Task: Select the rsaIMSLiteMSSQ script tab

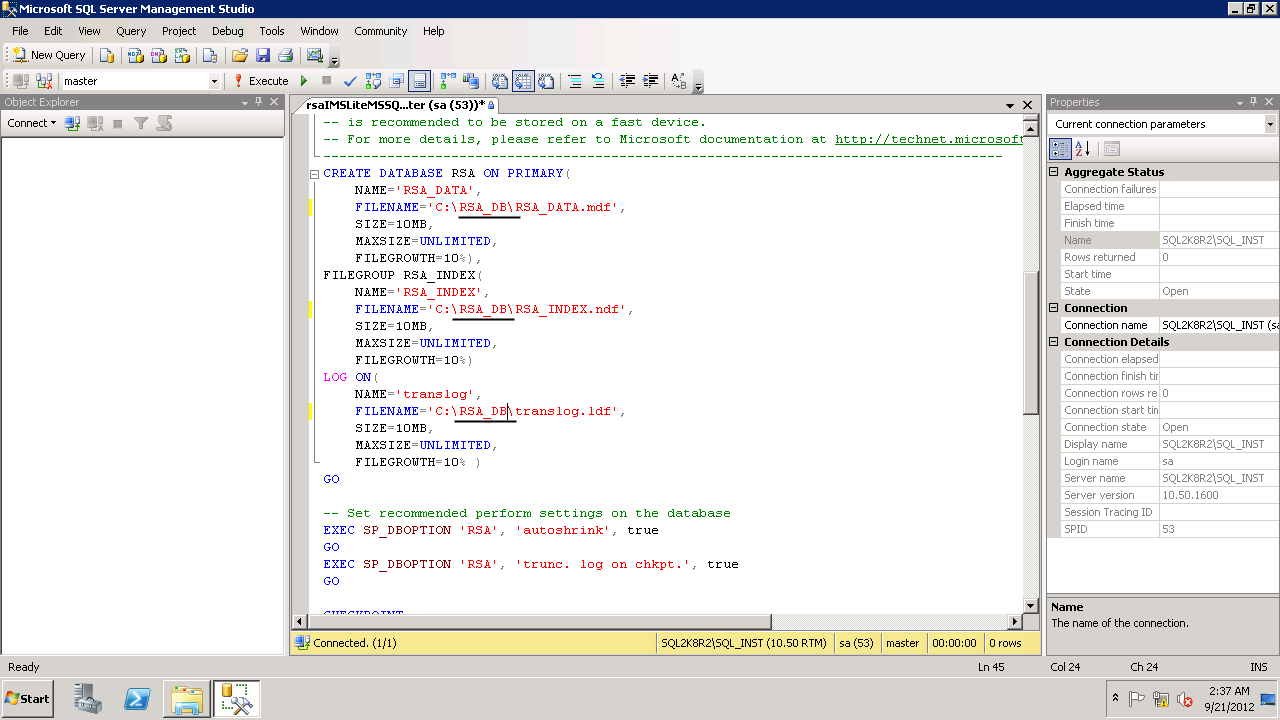Action: point(395,105)
